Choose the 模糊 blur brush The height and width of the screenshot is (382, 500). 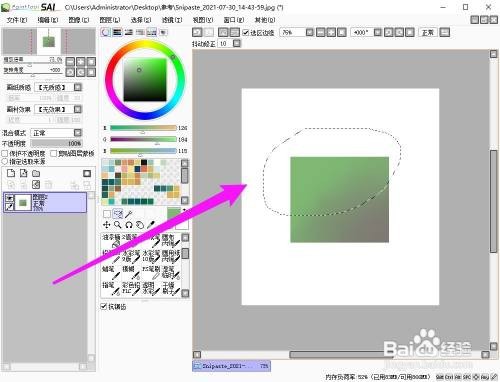click(131, 272)
